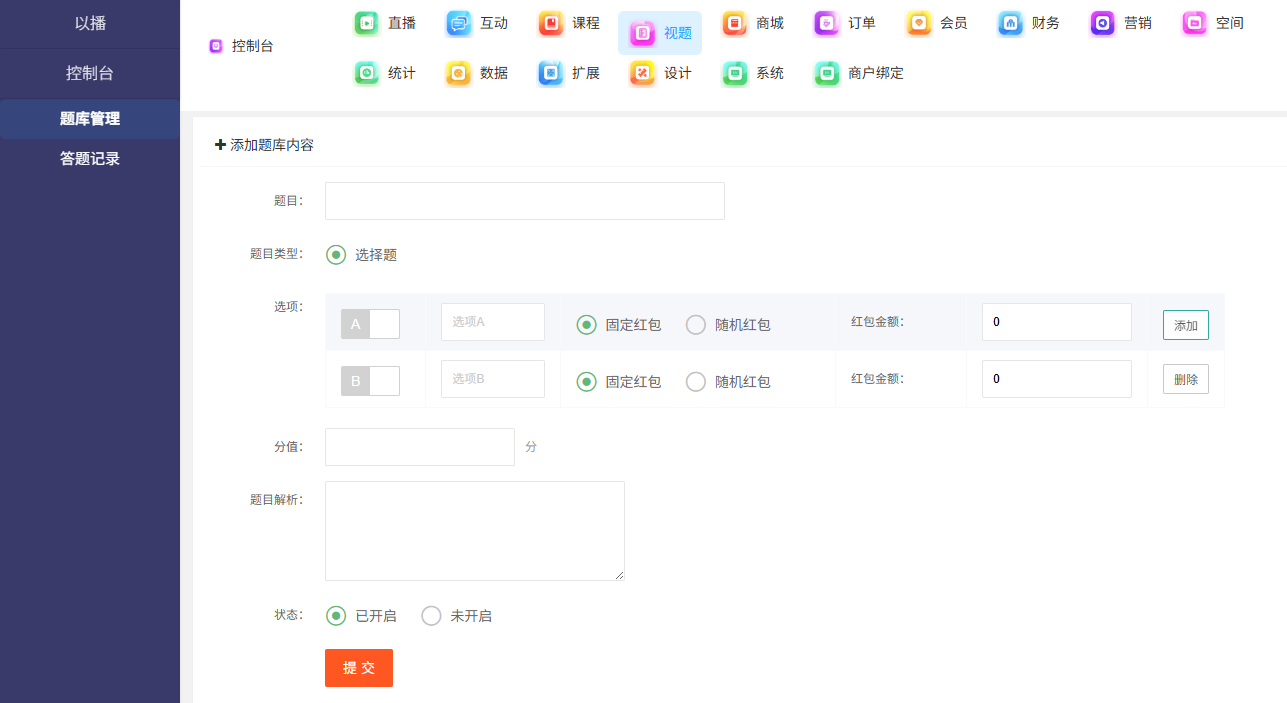Set status to 未开启
The height and width of the screenshot is (703, 1287).
[x=431, y=616]
